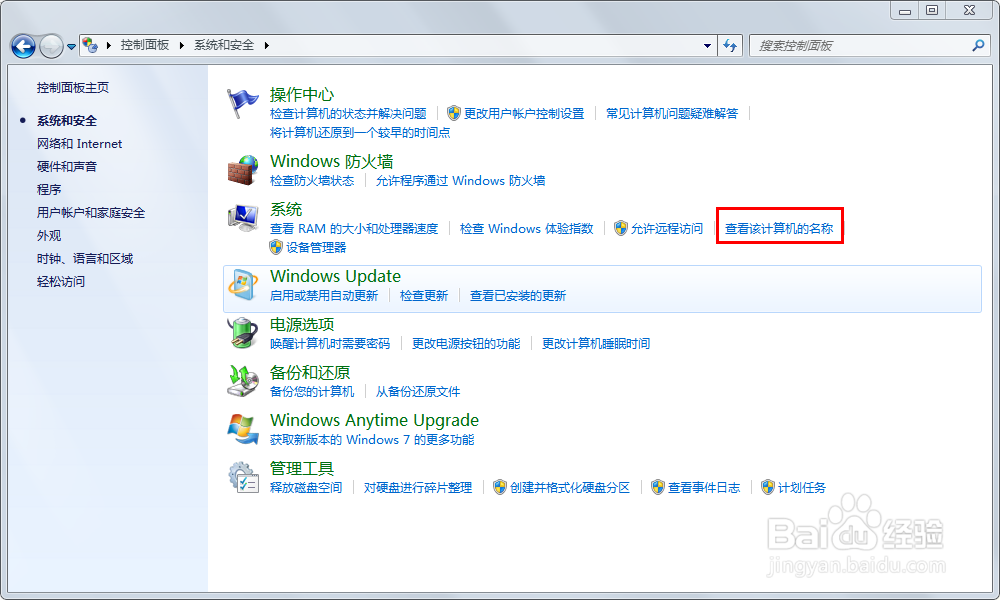Click the System computer monitor icon
Screen dimensions: 1000x600
[x=242, y=218]
